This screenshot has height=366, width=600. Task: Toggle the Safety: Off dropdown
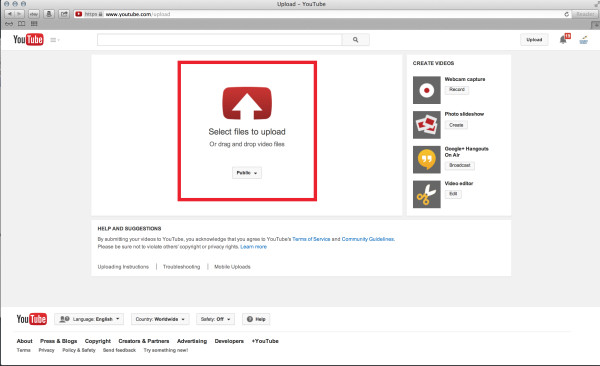[215, 319]
